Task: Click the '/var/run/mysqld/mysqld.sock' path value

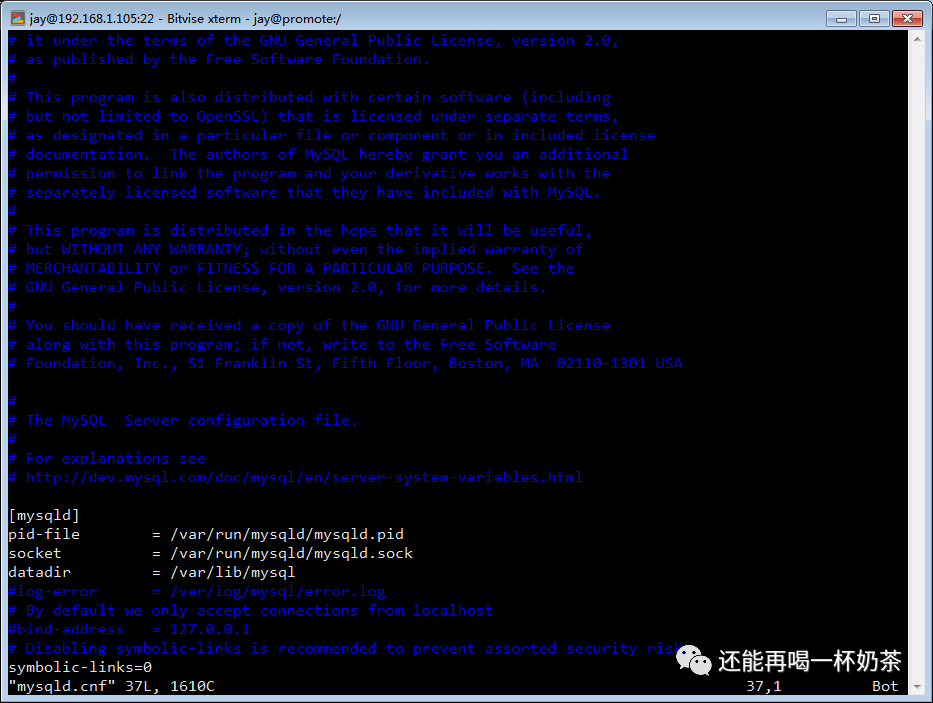Action: (292, 554)
